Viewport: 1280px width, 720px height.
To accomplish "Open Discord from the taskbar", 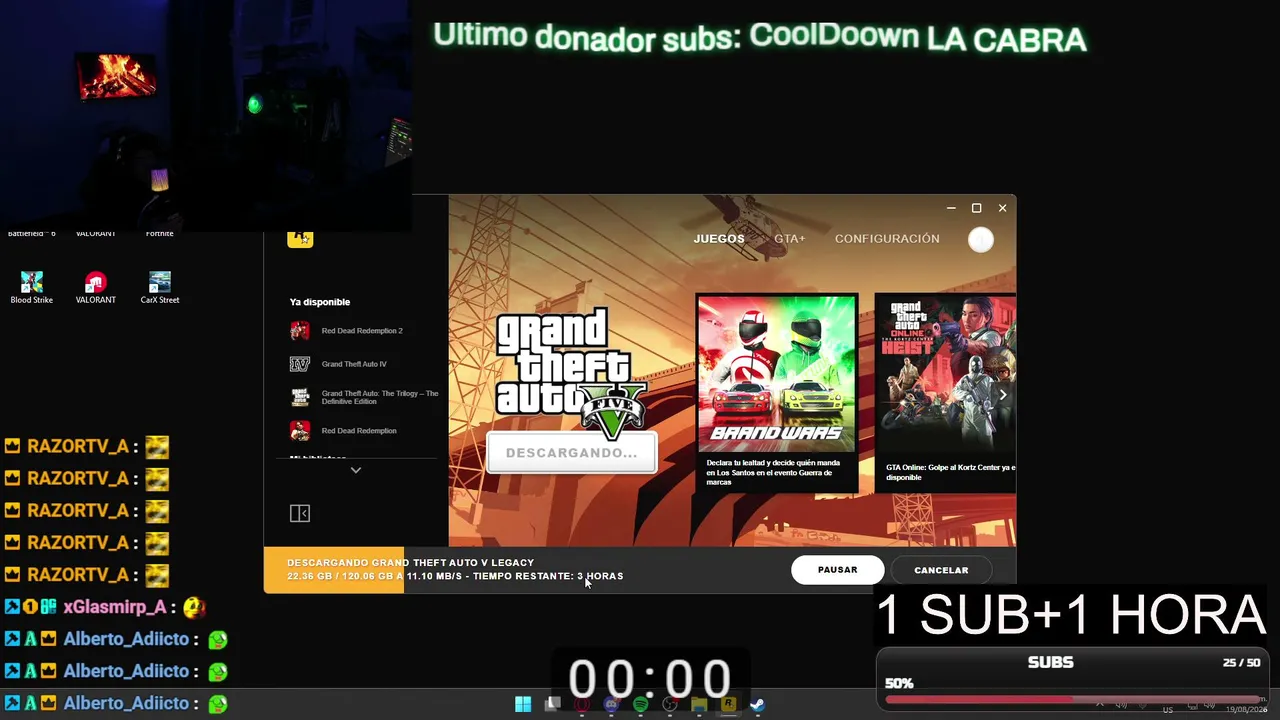I will point(611,705).
